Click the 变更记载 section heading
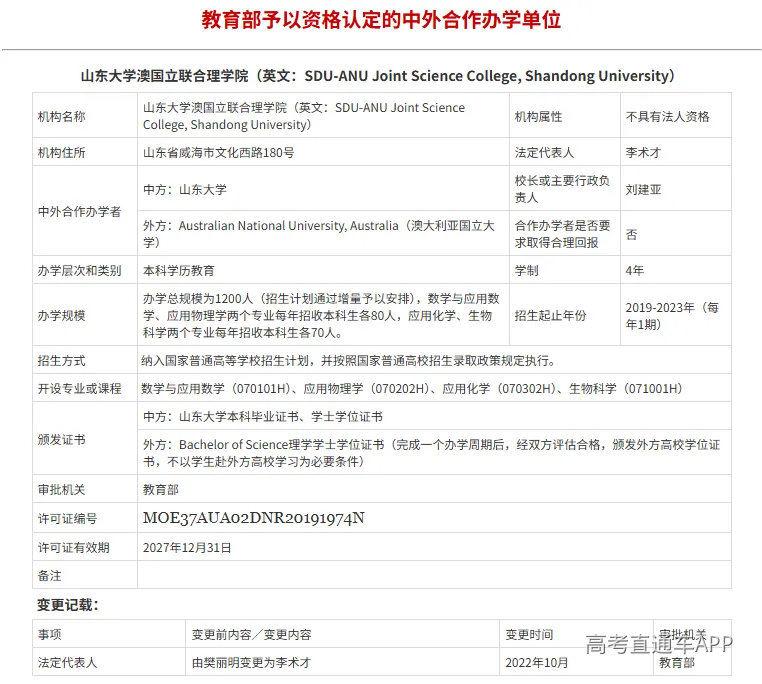 [68, 605]
